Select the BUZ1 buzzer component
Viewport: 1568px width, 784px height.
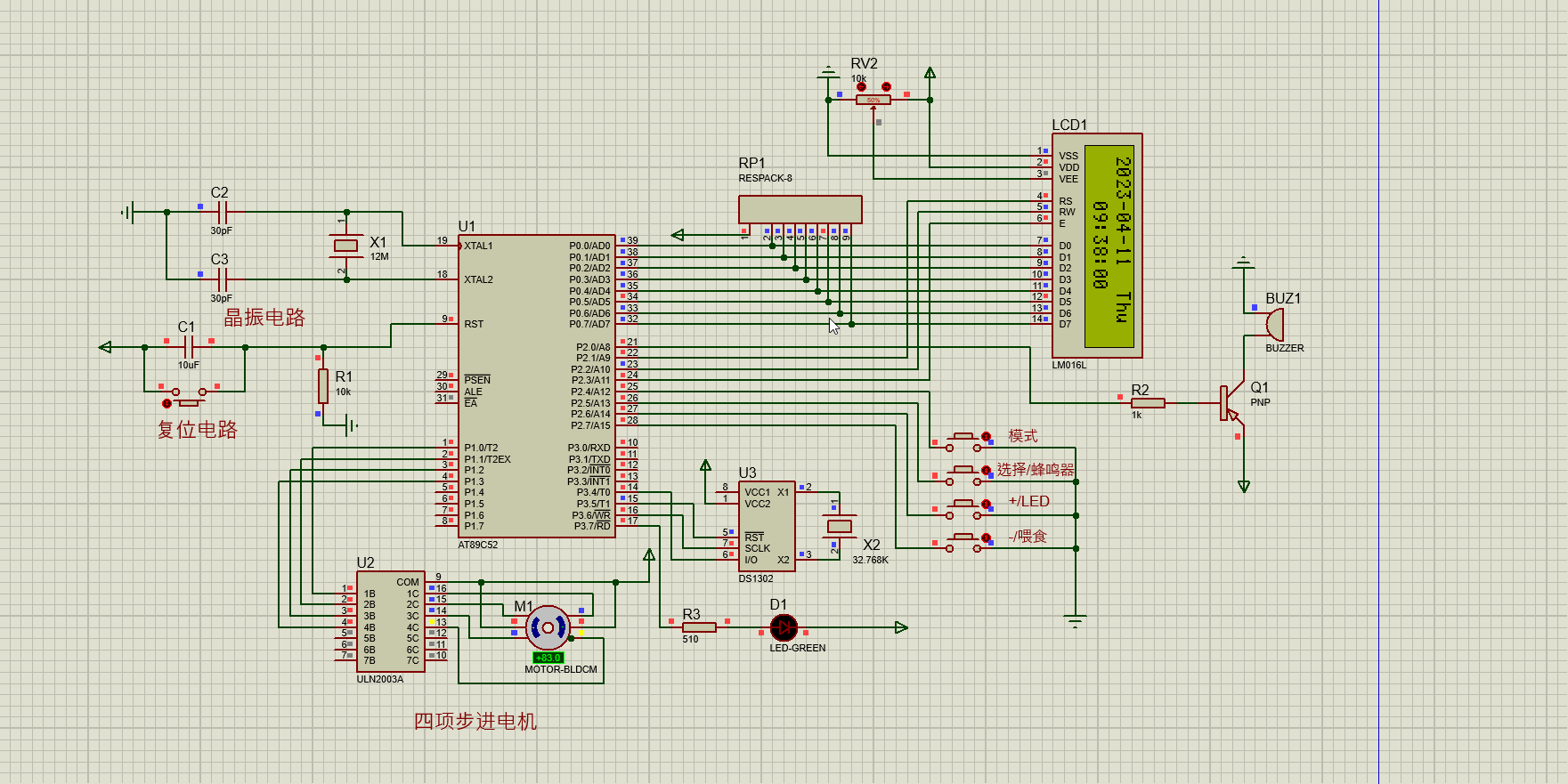pos(1275,325)
